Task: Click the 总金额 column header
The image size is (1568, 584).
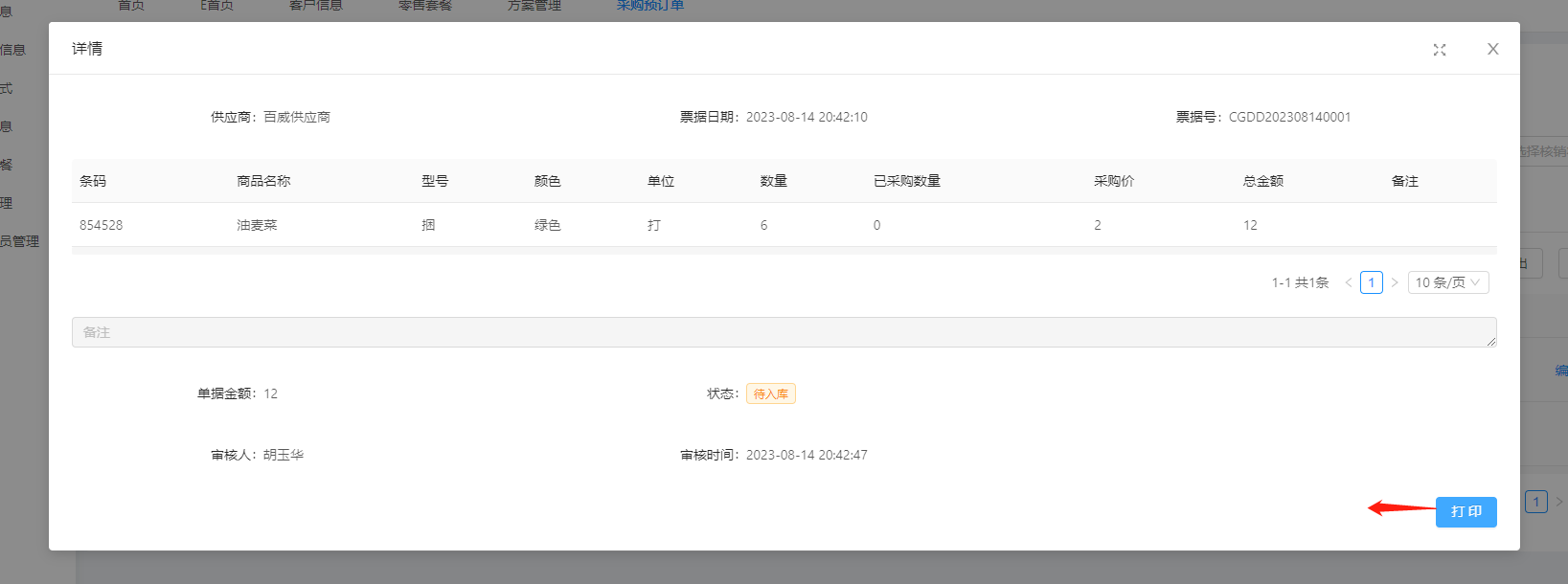Action: pyautogui.click(x=1263, y=181)
